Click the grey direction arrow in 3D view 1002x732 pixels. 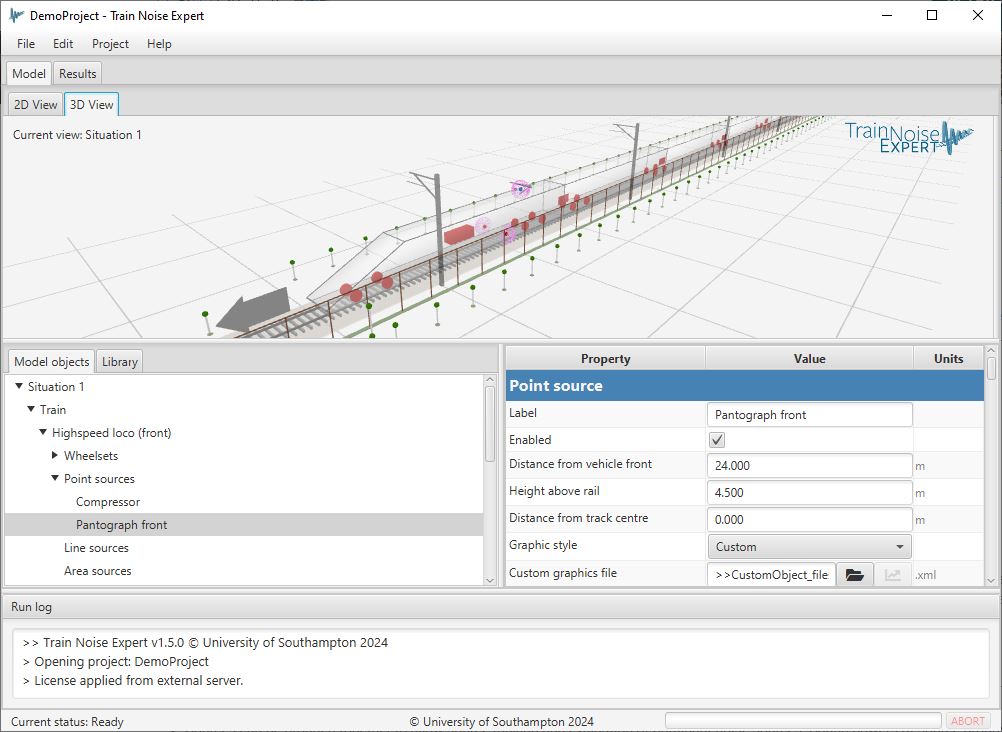coord(253,310)
